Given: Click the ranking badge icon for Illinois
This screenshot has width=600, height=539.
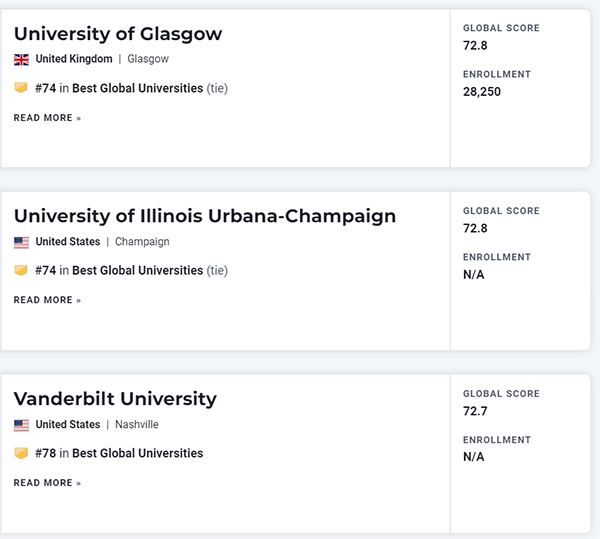Looking at the screenshot, I should point(21,271).
